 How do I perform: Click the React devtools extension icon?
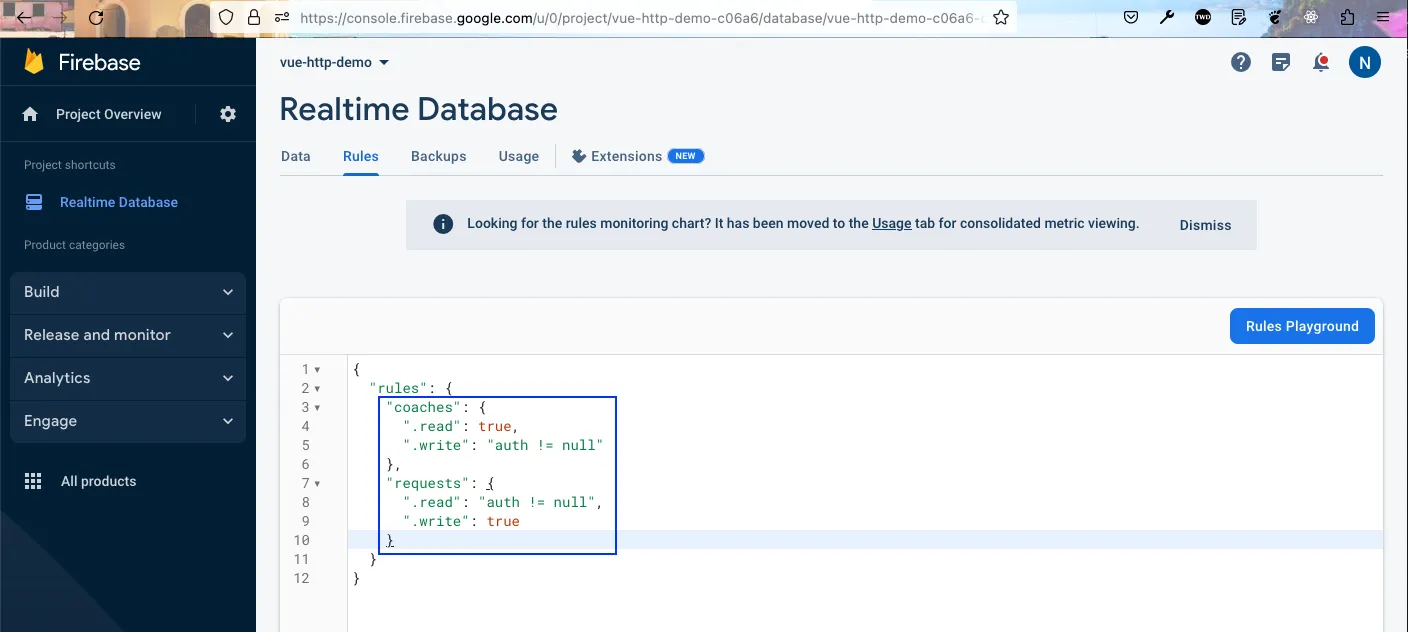[x=1311, y=18]
